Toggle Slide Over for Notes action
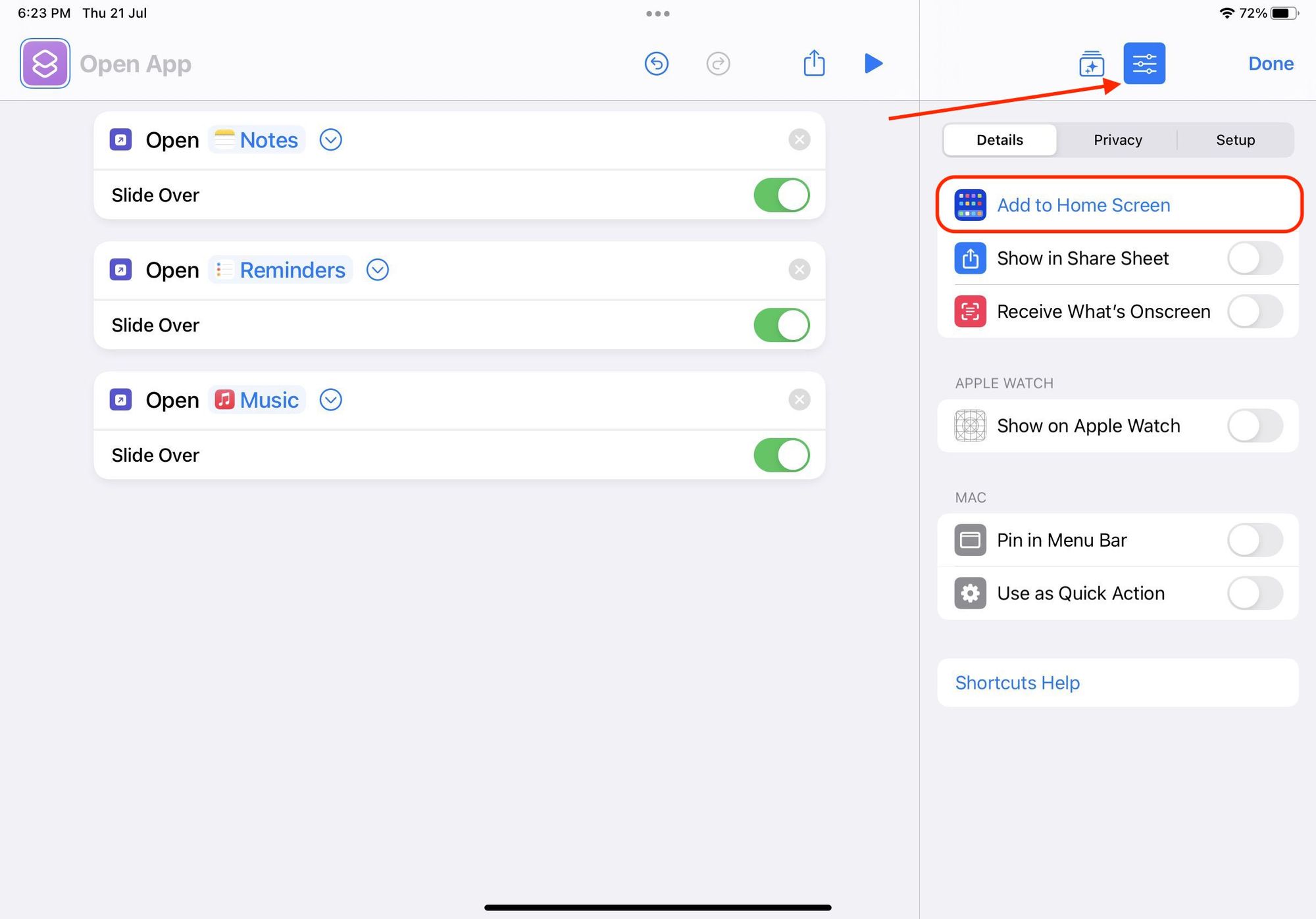 [x=783, y=195]
